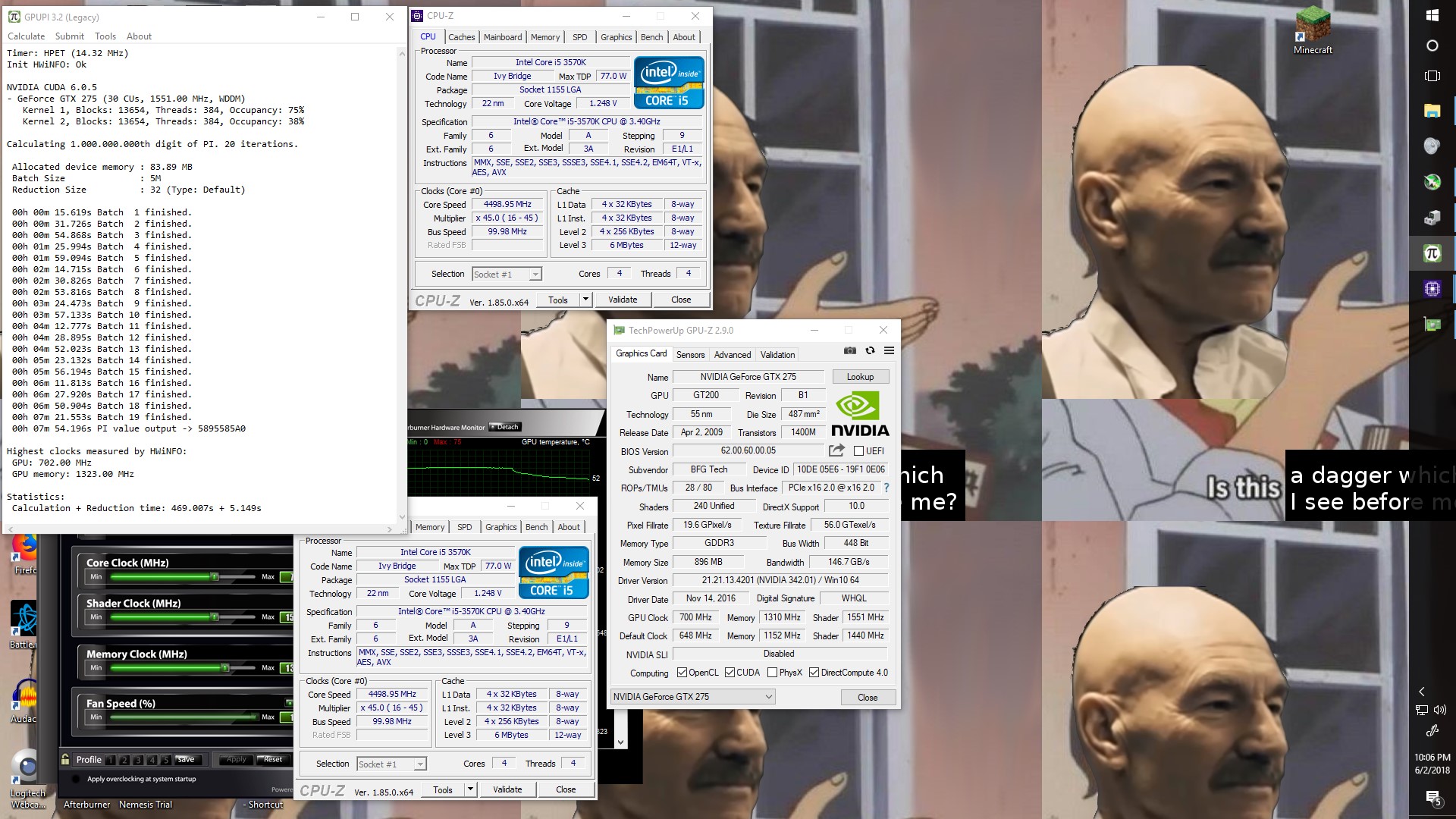
Task: Switch to the Advanced tab in GPU-Z
Action: point(733,355)
